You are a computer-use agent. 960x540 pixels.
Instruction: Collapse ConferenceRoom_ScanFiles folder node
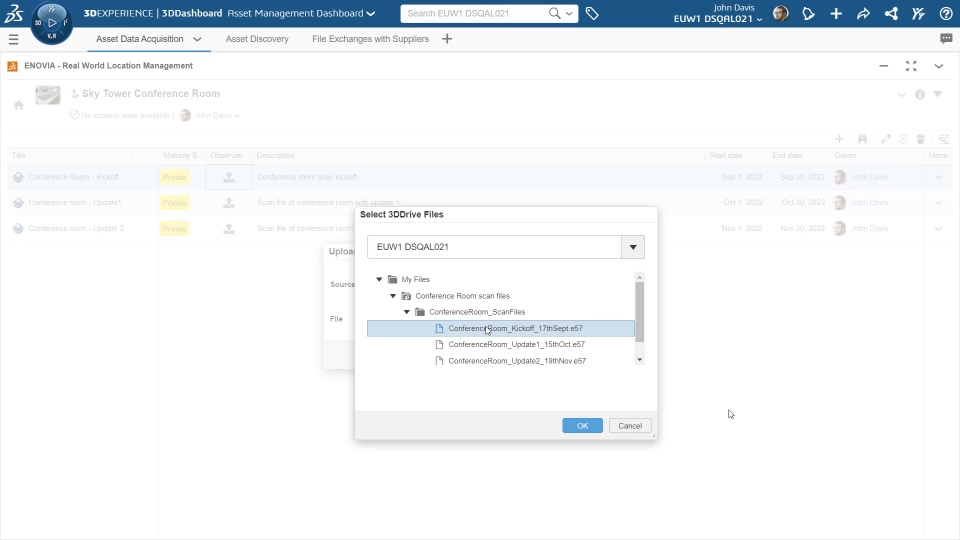407,312
